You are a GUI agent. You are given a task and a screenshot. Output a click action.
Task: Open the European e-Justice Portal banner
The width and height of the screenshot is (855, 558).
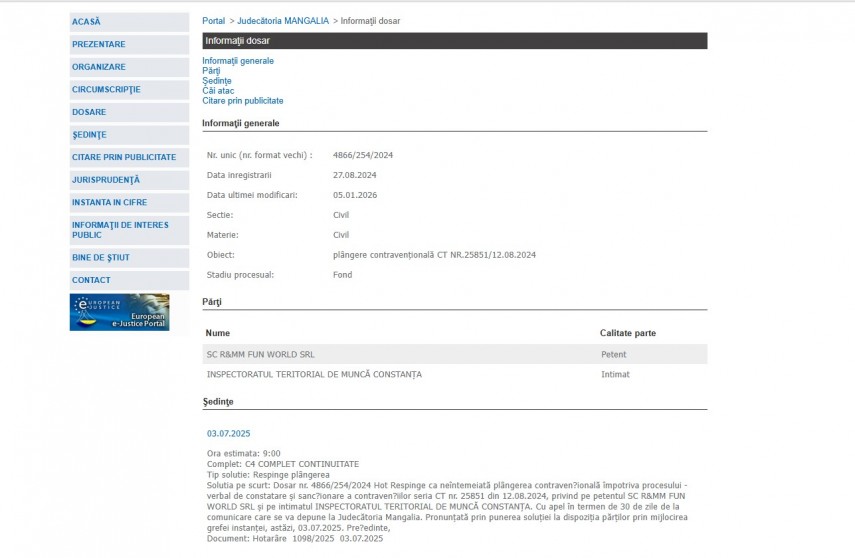tap(119, 312)
